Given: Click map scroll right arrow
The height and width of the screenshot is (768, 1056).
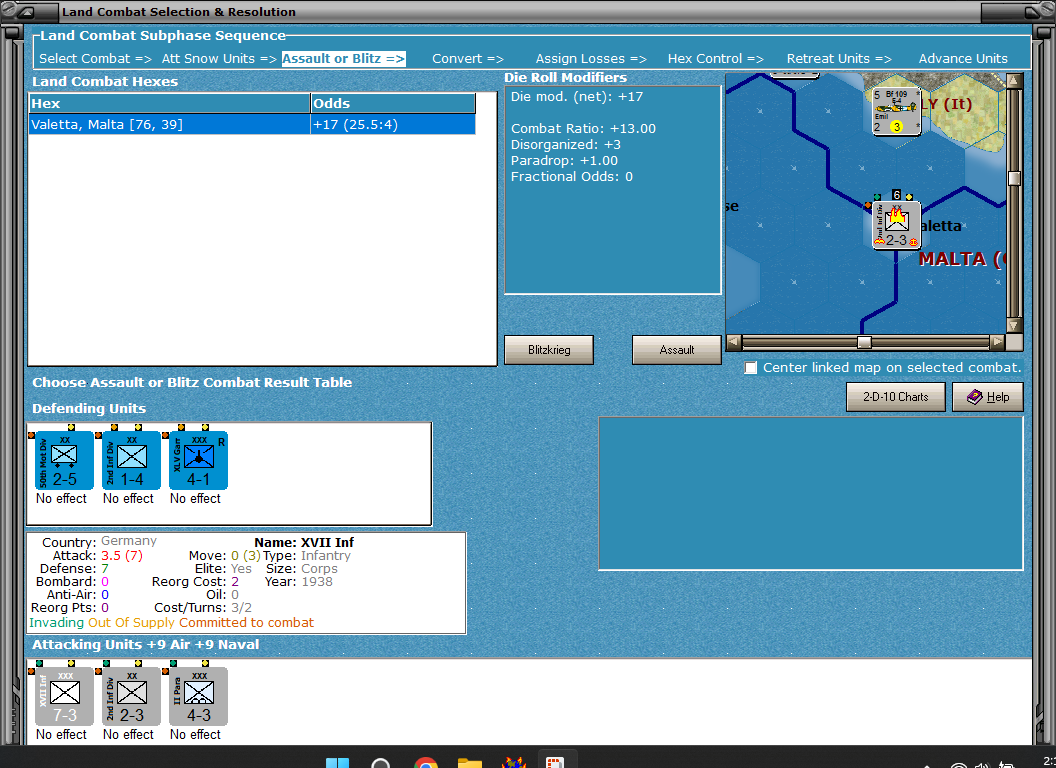Looking at the screenshot, I should pyautogui.click(x=997, y=342).
